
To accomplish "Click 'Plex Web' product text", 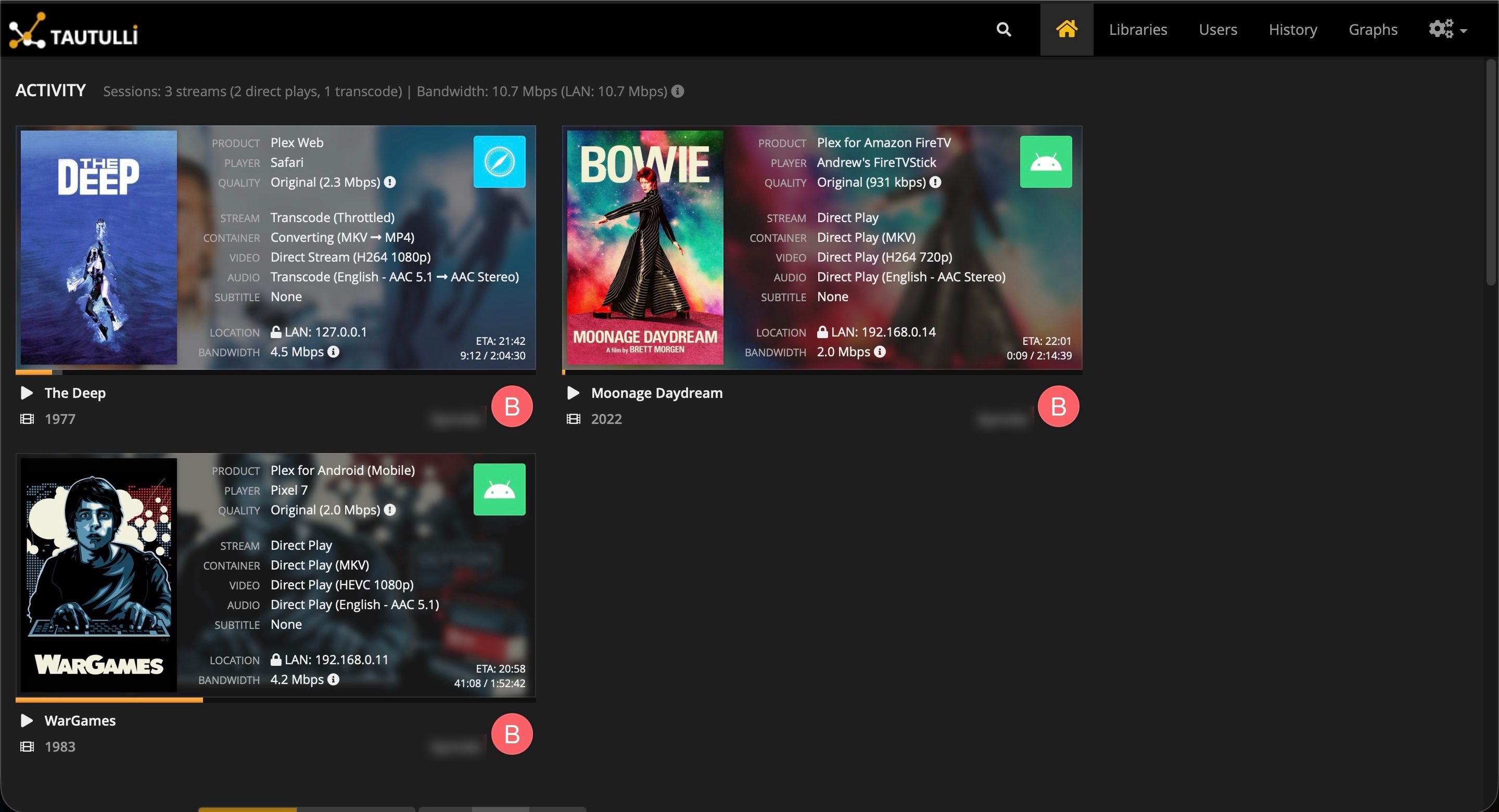I will click(297, 143).
